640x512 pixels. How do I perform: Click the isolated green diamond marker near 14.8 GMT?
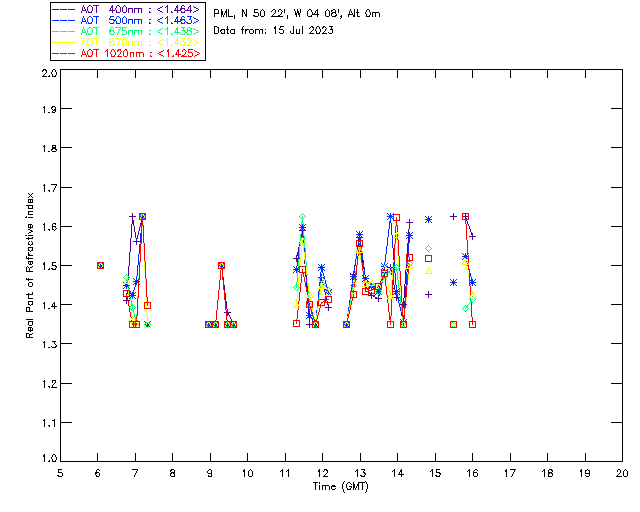tap(428, 248)
